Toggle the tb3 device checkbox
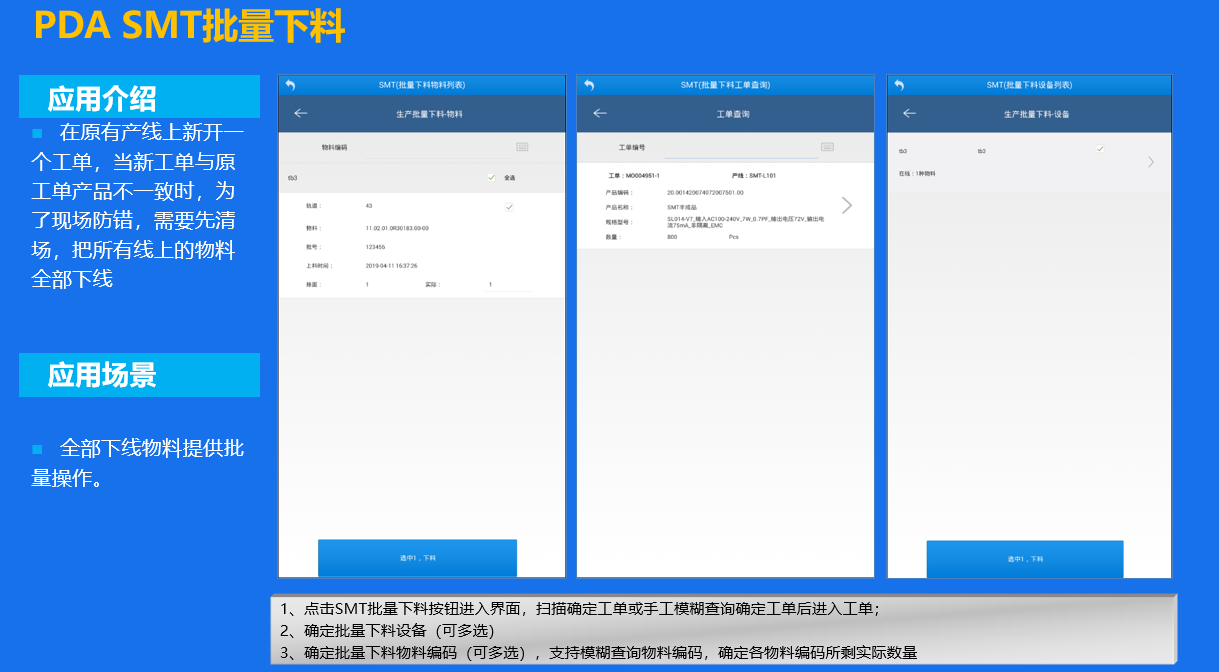 click(x=1100, y=149)
